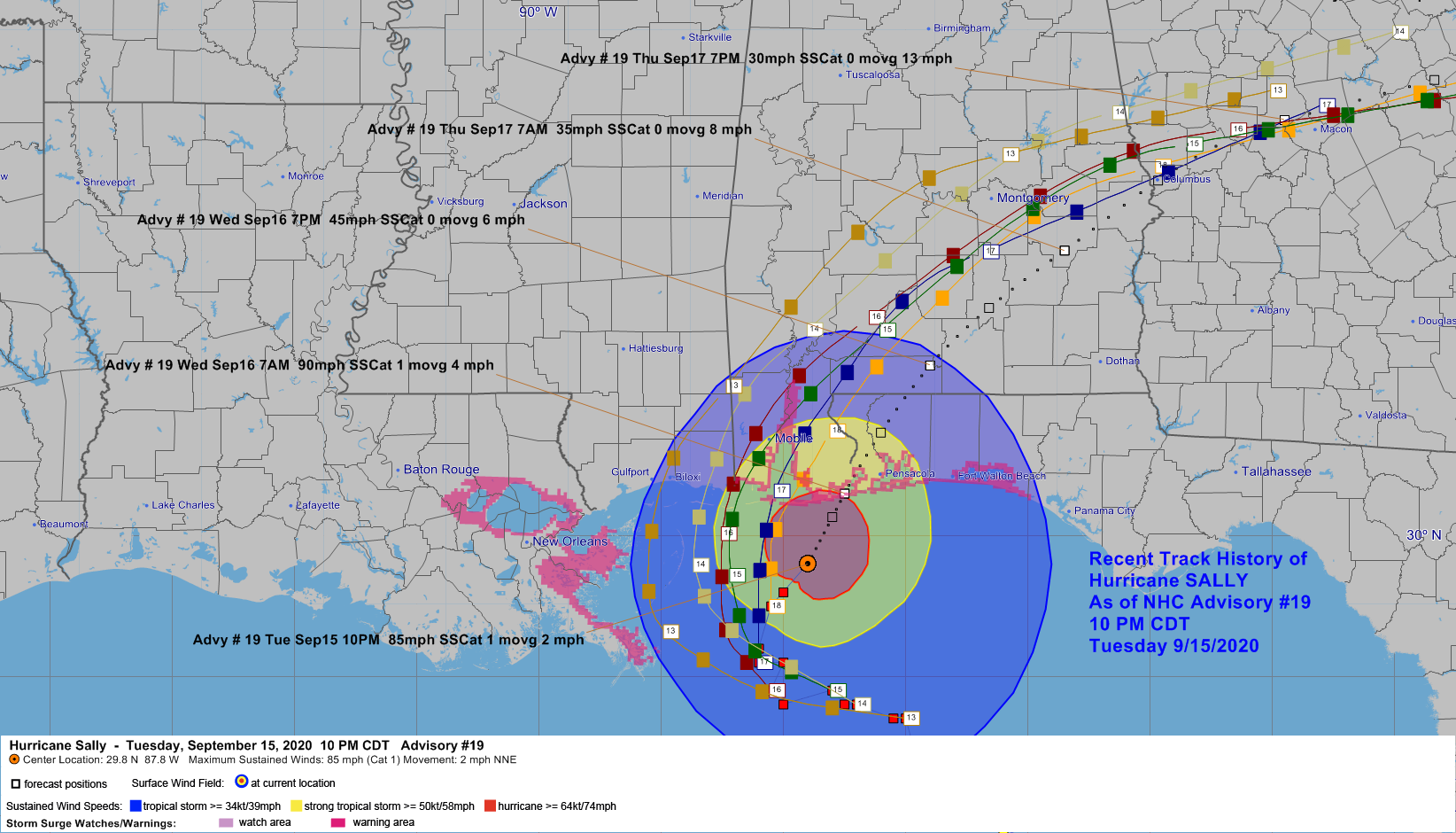Click the Birmingham city label
The height and width of the screenshot is (833, 1456).
963,28
